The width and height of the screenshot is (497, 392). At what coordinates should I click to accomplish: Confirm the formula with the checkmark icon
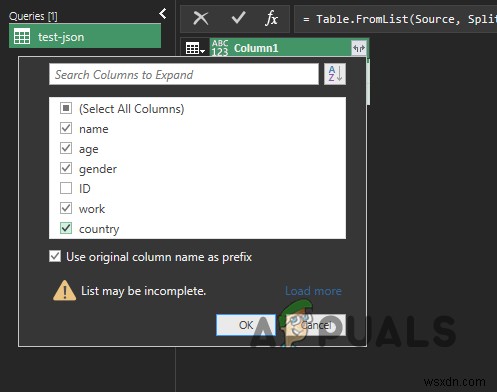point(238,18)
